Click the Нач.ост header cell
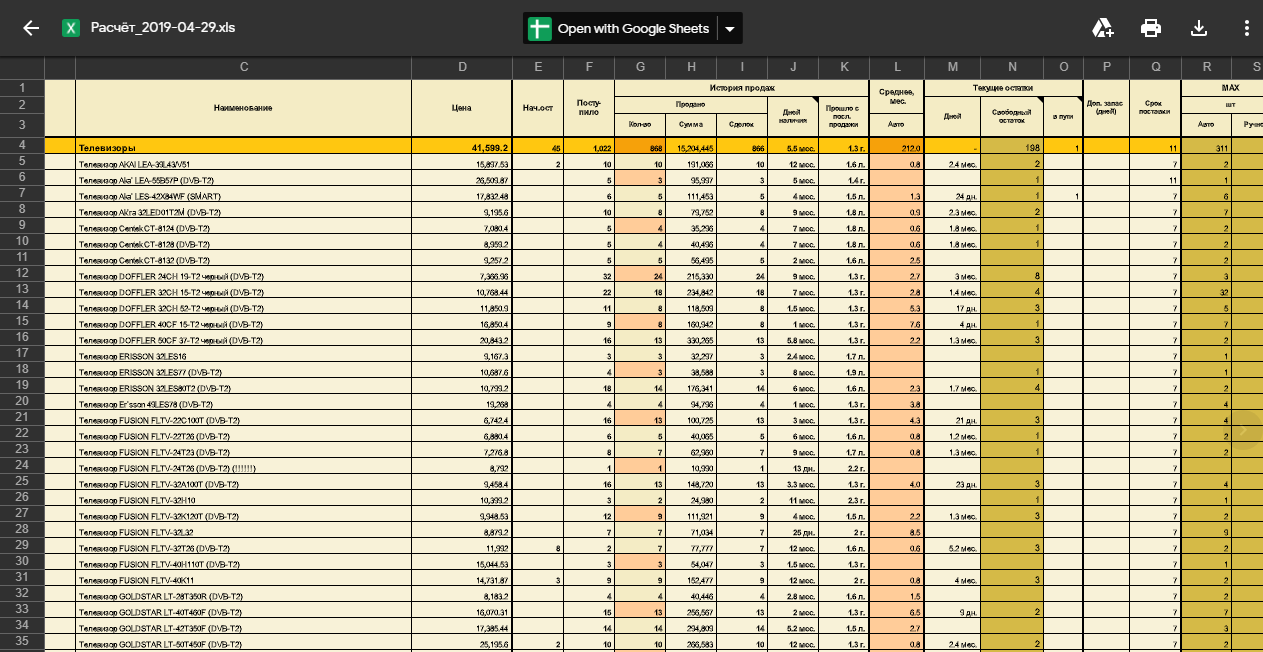Image resolution: width=1263 pixels, height=652 pixels. point(538,108)
